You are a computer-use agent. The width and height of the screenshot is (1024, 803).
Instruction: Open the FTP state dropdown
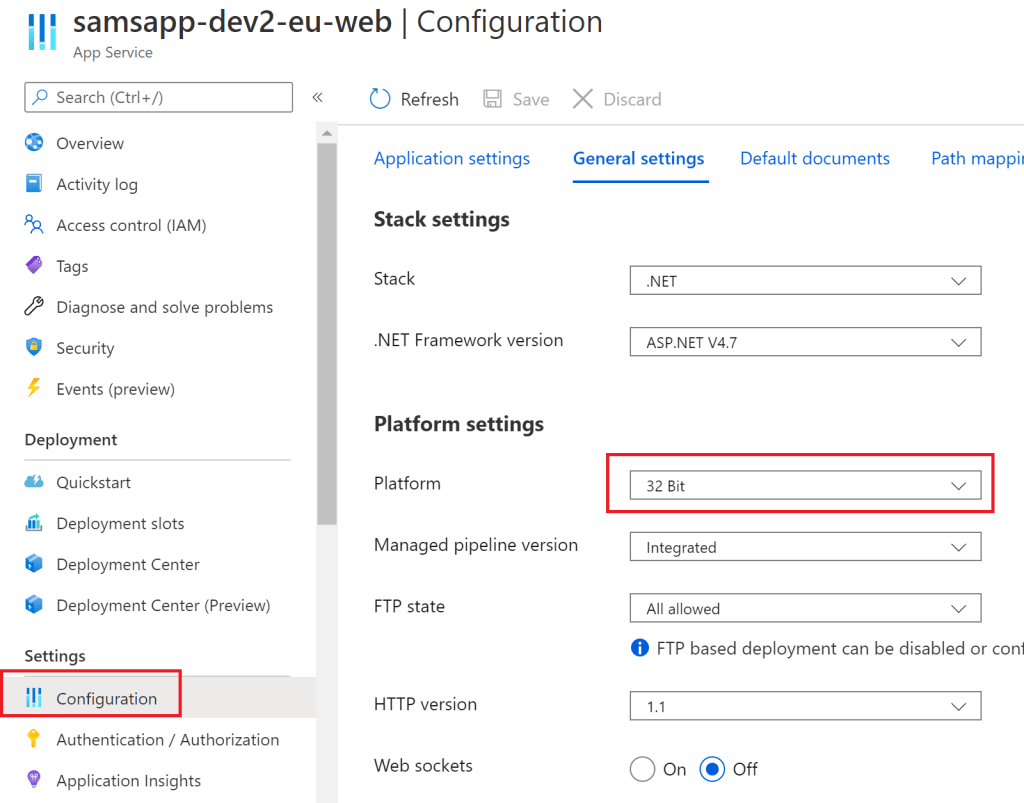pyautogui.click(x=805, y=608)
